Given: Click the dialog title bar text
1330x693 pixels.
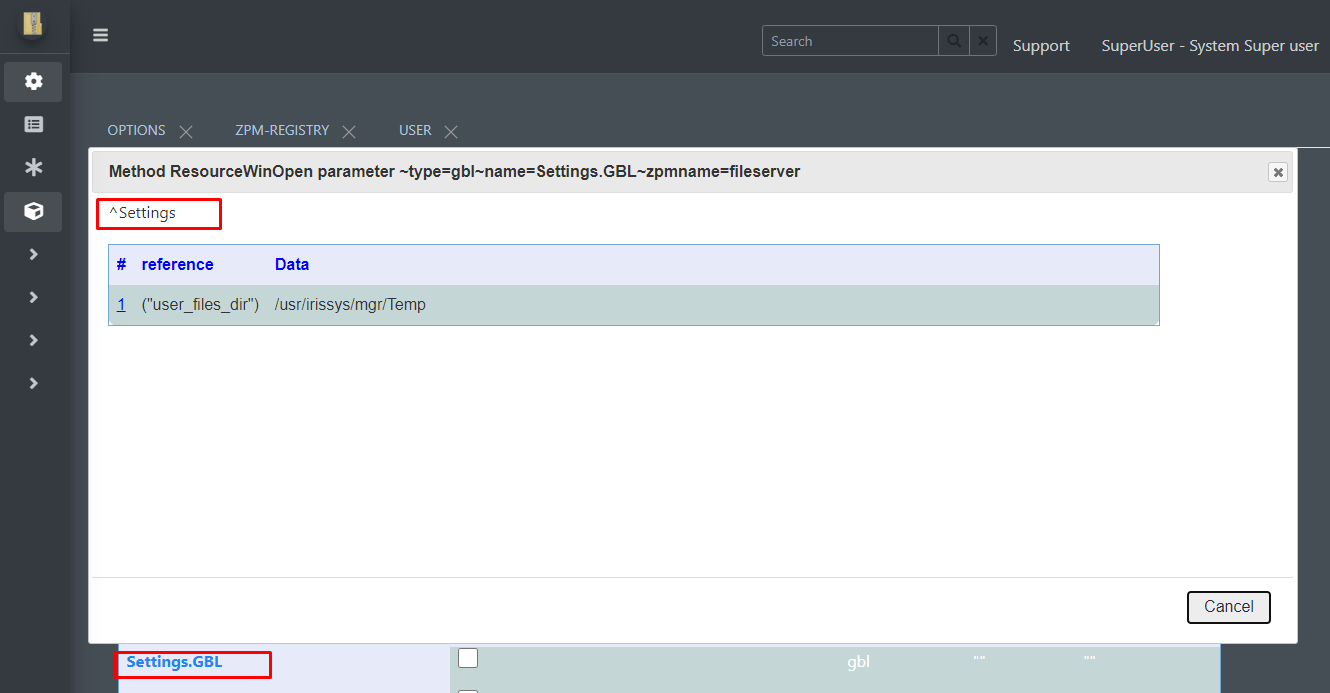Looking at the screenshot, I should [x=454, y=172].
